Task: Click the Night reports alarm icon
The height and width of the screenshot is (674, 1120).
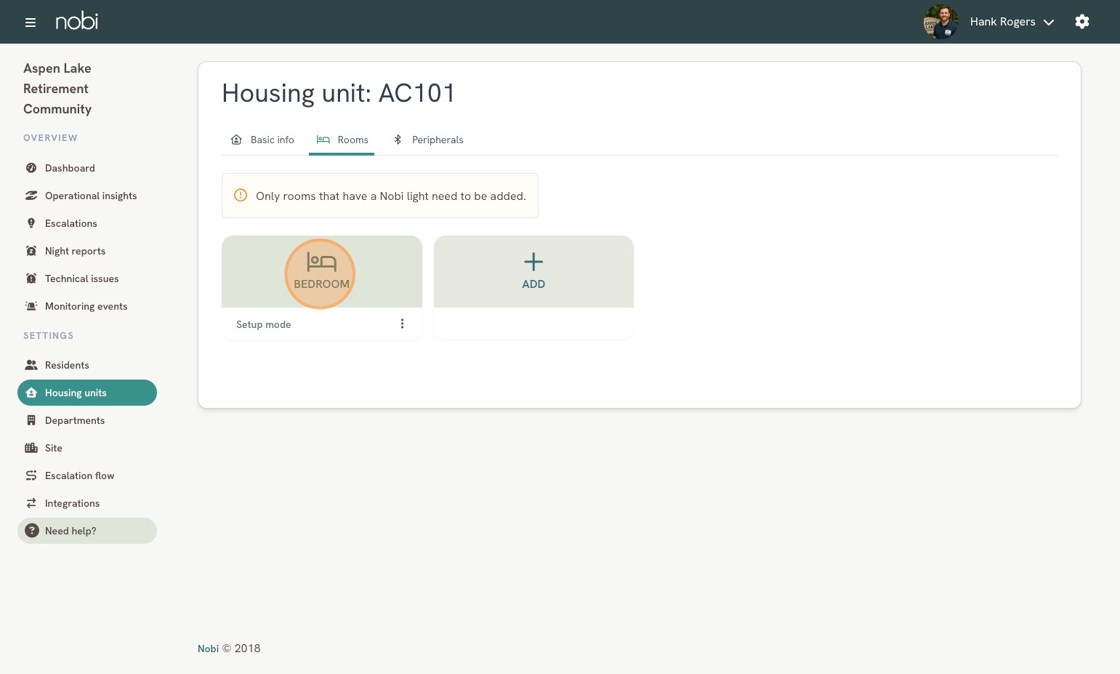Action: (x=31, y=251)
